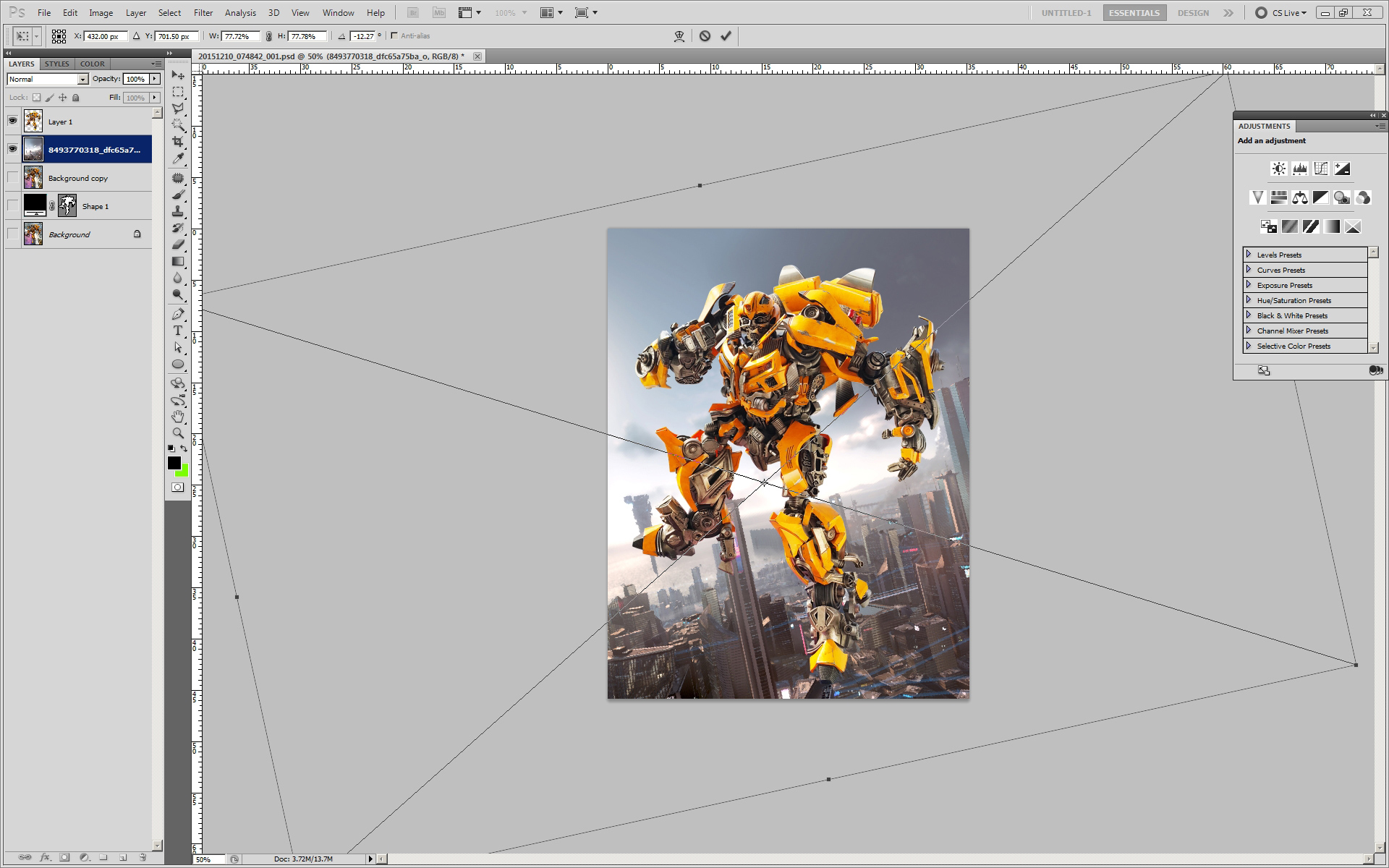Show the Background layer
The height and width of the screenshot is (868, 1389).
pos(13,234)
